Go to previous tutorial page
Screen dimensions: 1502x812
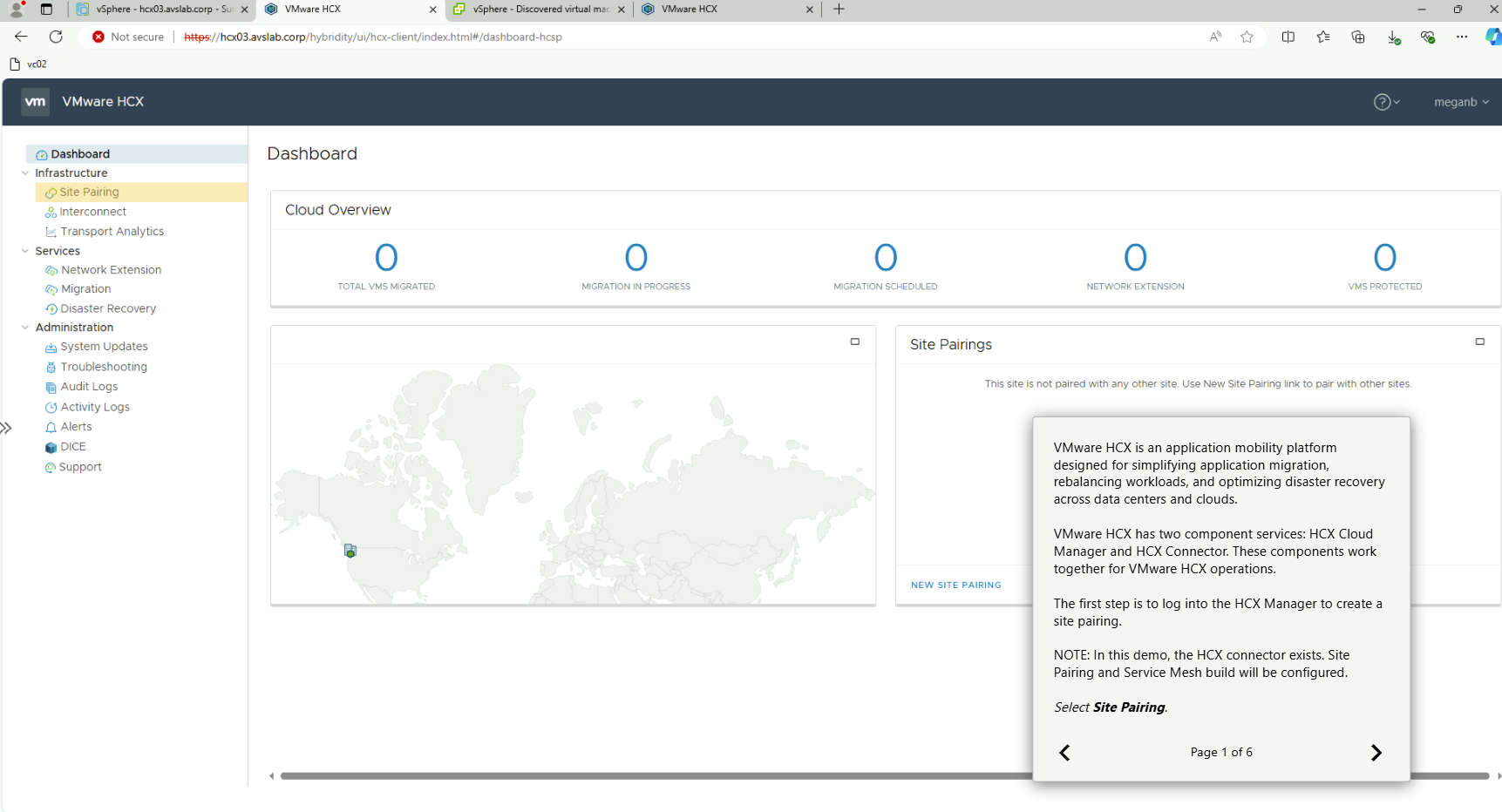[x=1064, y=753]
